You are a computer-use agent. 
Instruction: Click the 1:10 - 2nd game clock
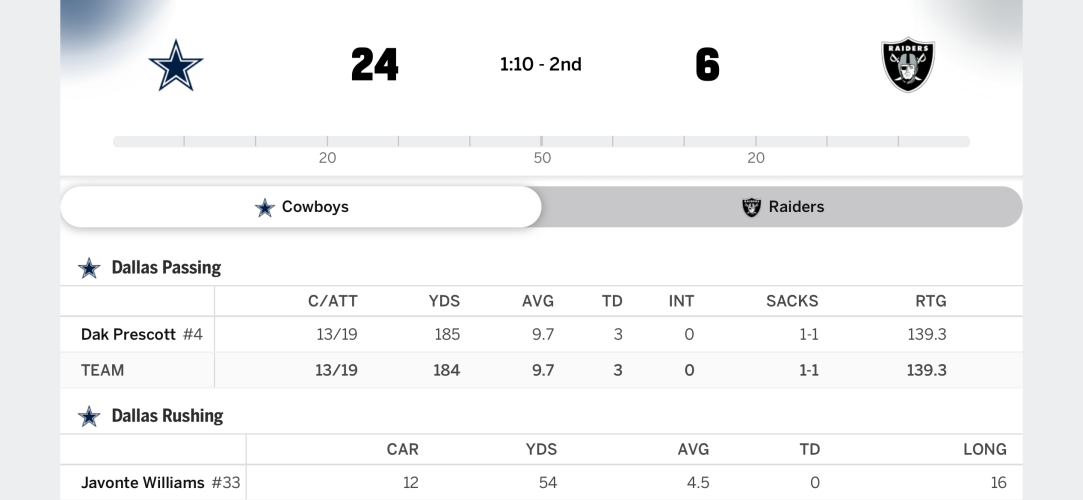coord(541,65)
